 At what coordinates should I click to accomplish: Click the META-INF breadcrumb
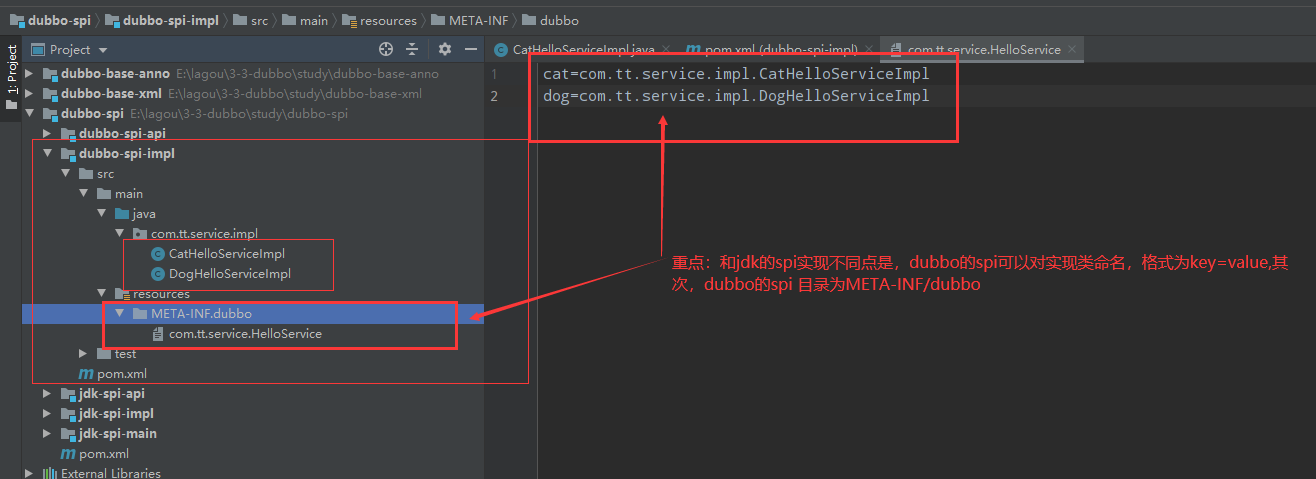pos(470,20)
